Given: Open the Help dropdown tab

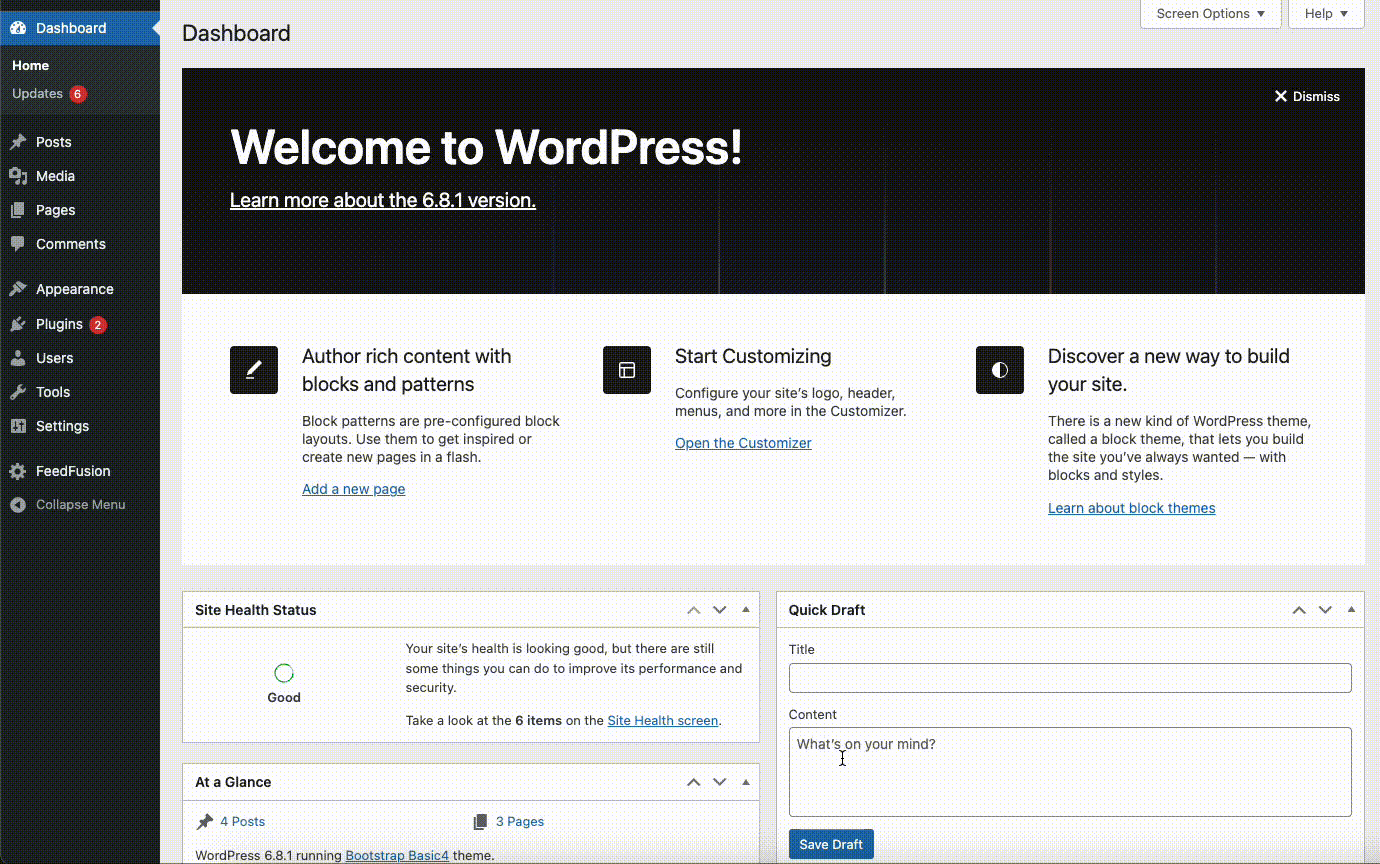Looking at the screenshot, I should 1327,14.
